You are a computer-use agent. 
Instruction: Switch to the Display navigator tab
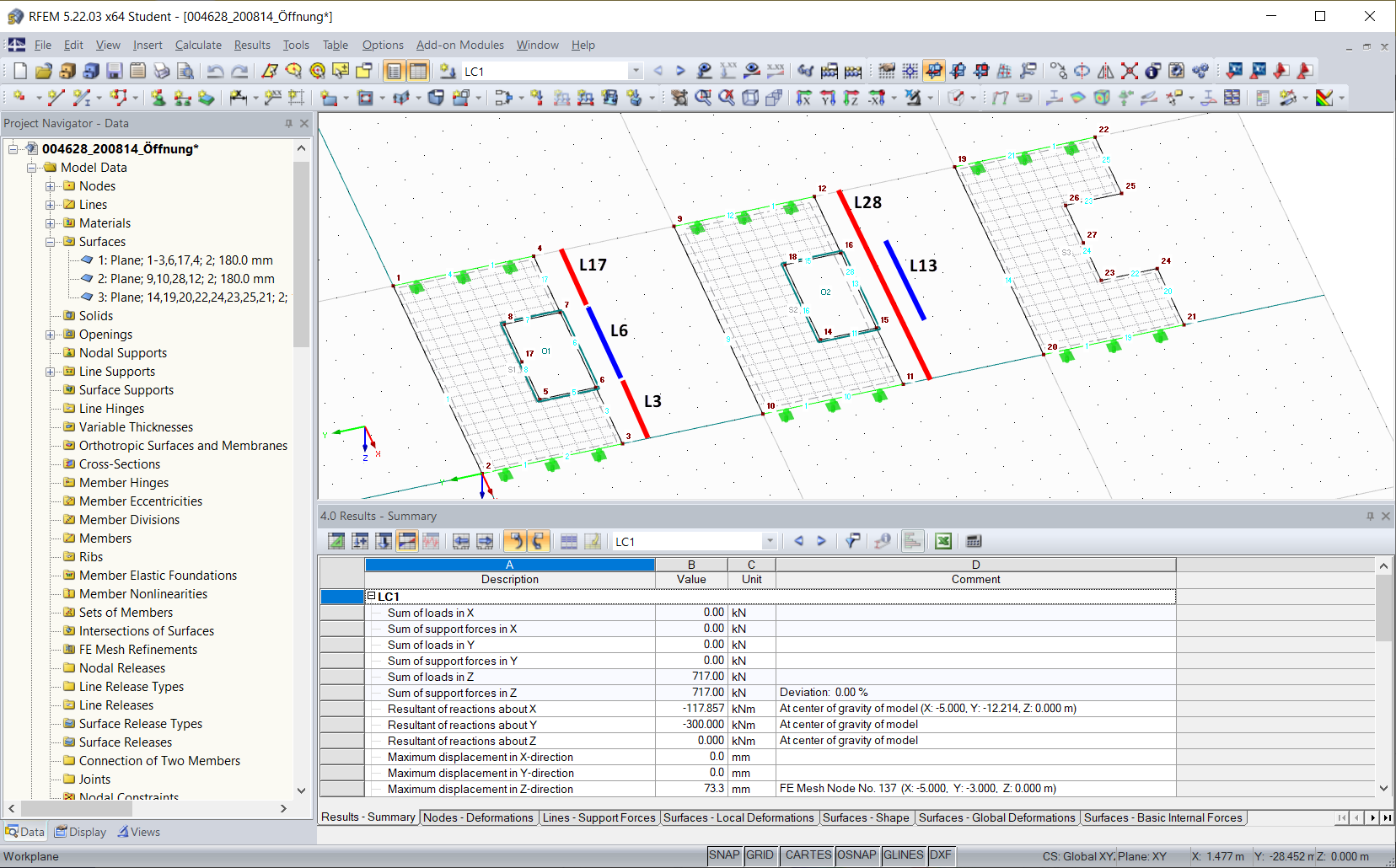click(81, 832)
